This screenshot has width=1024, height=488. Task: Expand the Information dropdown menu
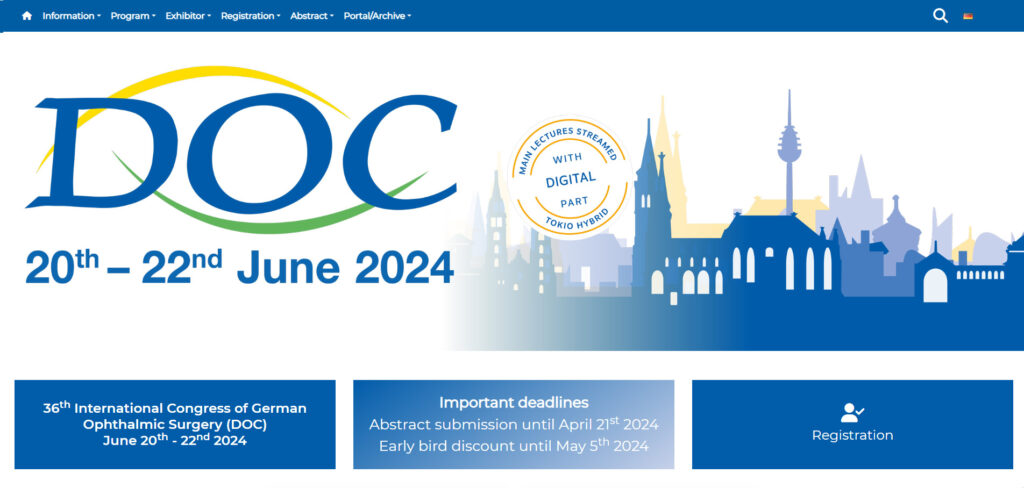click(x=71, y=16)
